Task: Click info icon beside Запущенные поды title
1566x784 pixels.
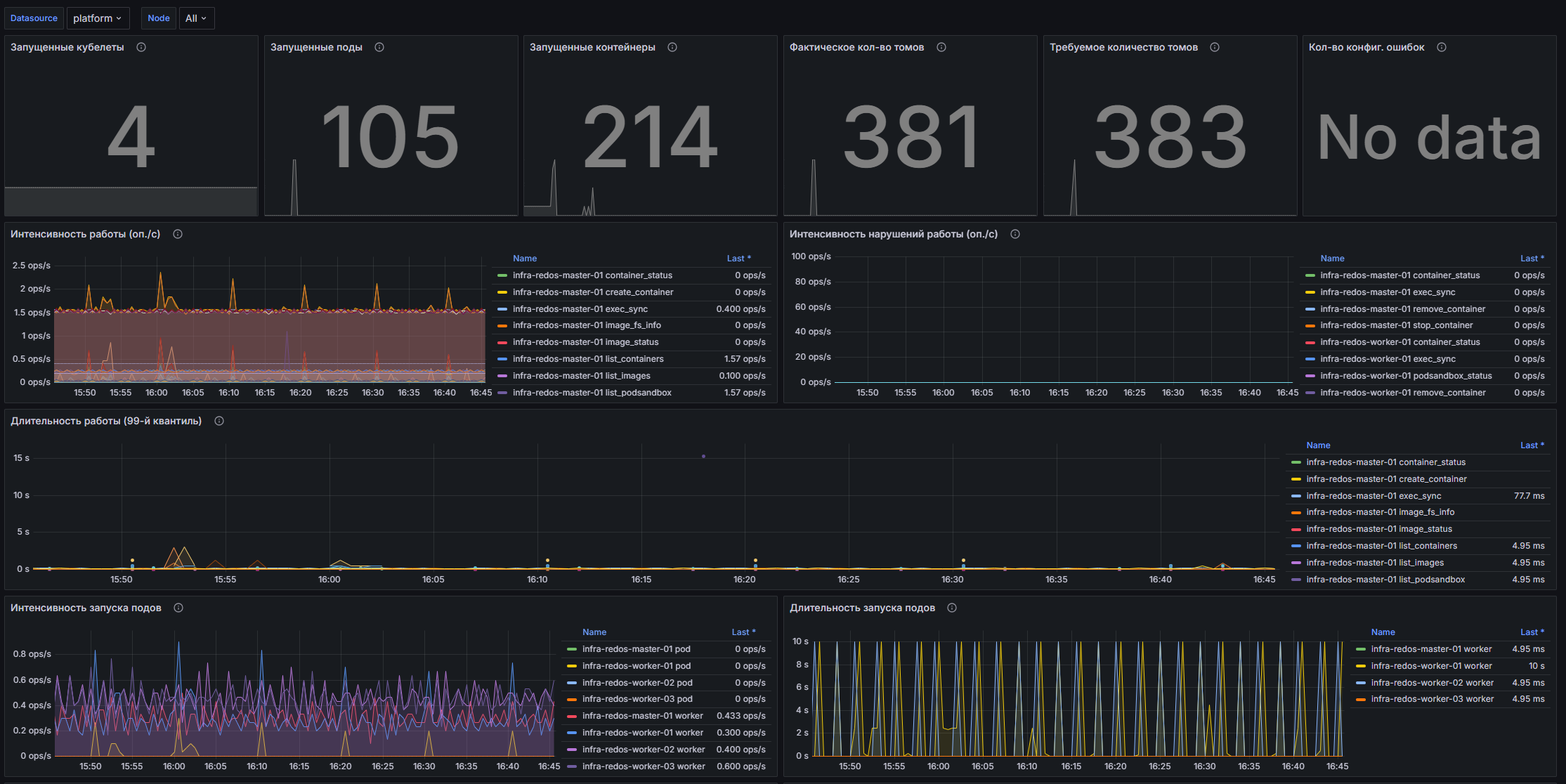Action: tap(379, 47)
